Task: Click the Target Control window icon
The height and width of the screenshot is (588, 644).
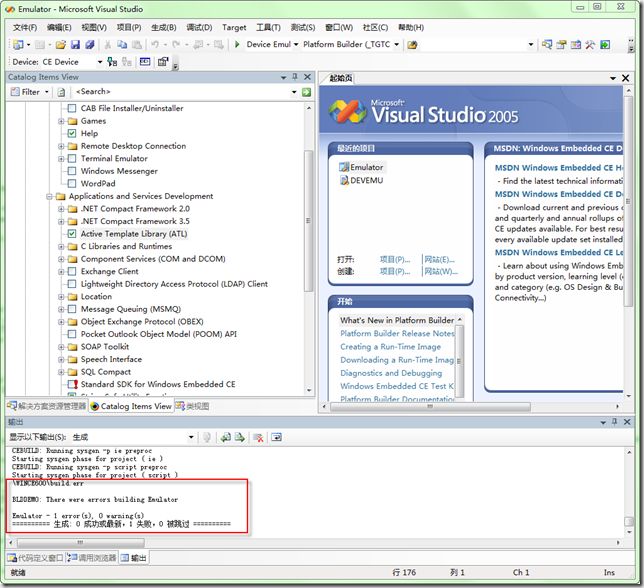Action: coord(145,62)
